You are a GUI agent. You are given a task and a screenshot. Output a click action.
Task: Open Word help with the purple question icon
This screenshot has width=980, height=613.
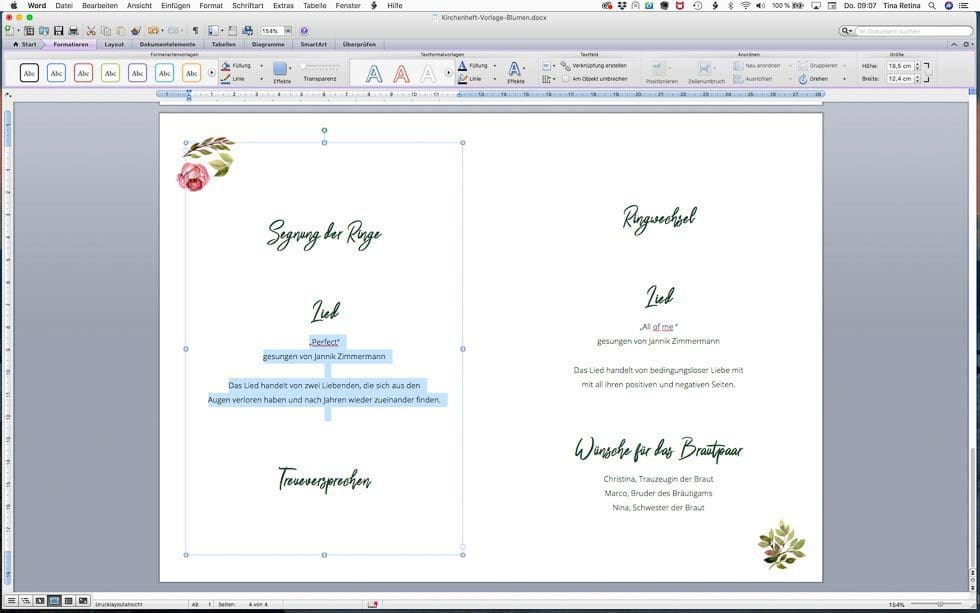[x=304, y=31]
